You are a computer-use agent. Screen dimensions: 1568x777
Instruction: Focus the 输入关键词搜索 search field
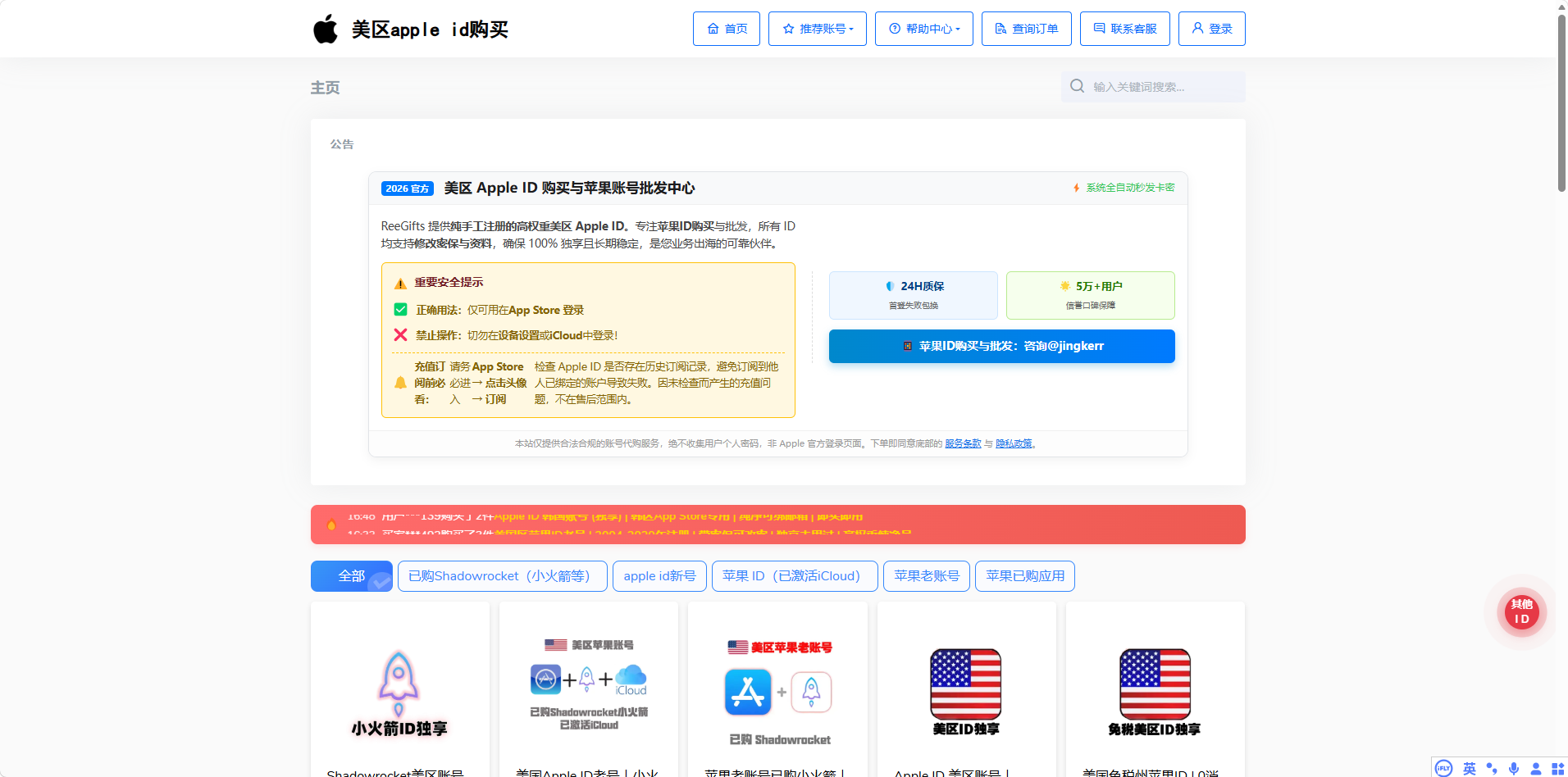point(1153,87)
